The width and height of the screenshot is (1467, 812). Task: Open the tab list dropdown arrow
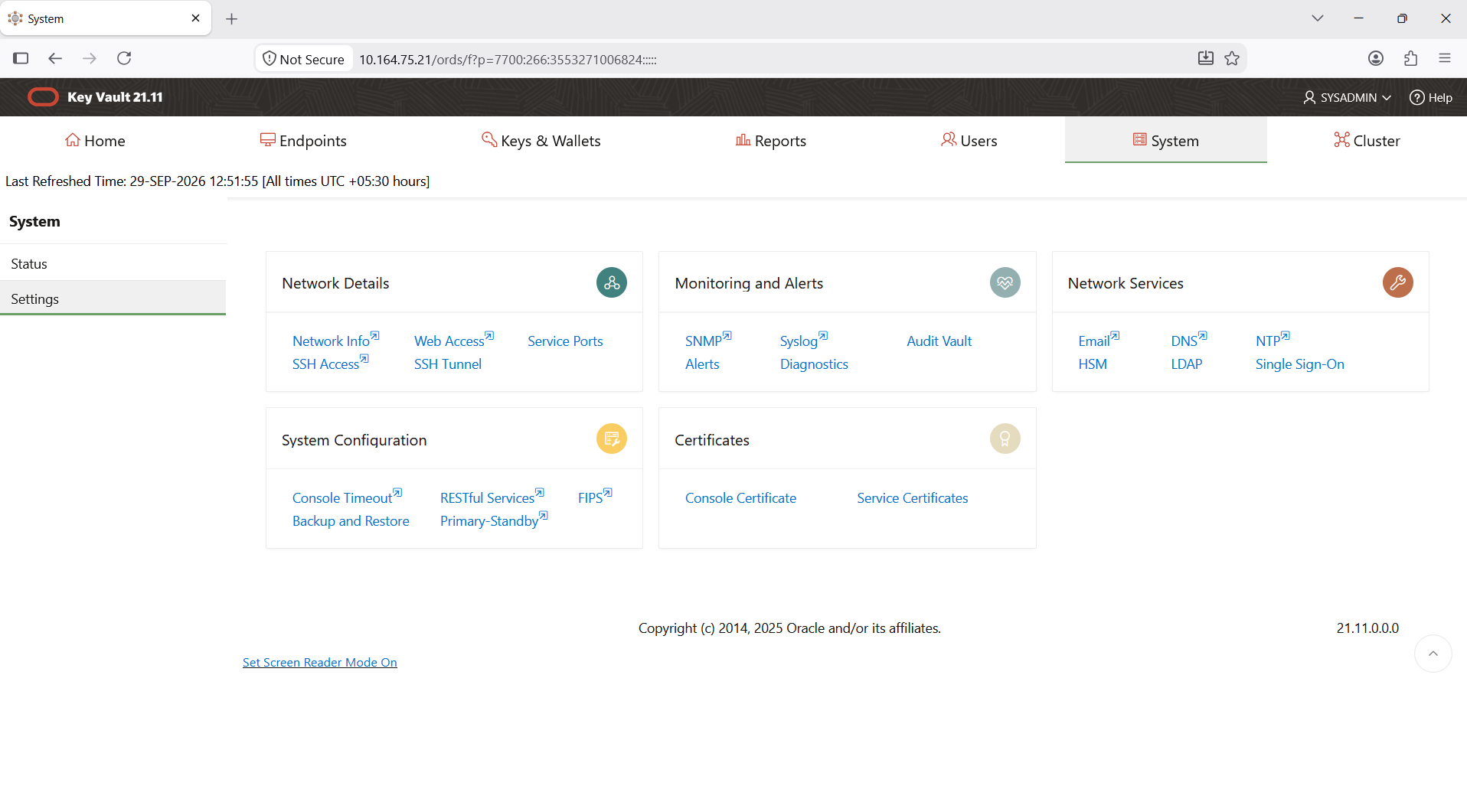coord(1318,18)
